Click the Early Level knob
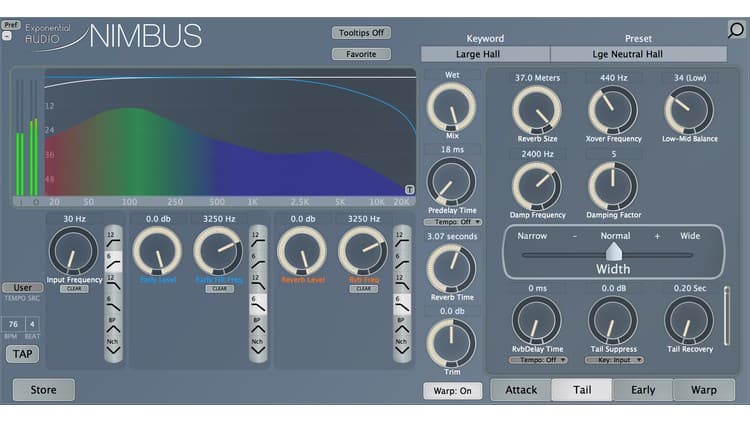Screen dimensions: 750x422 coord(157,250)
